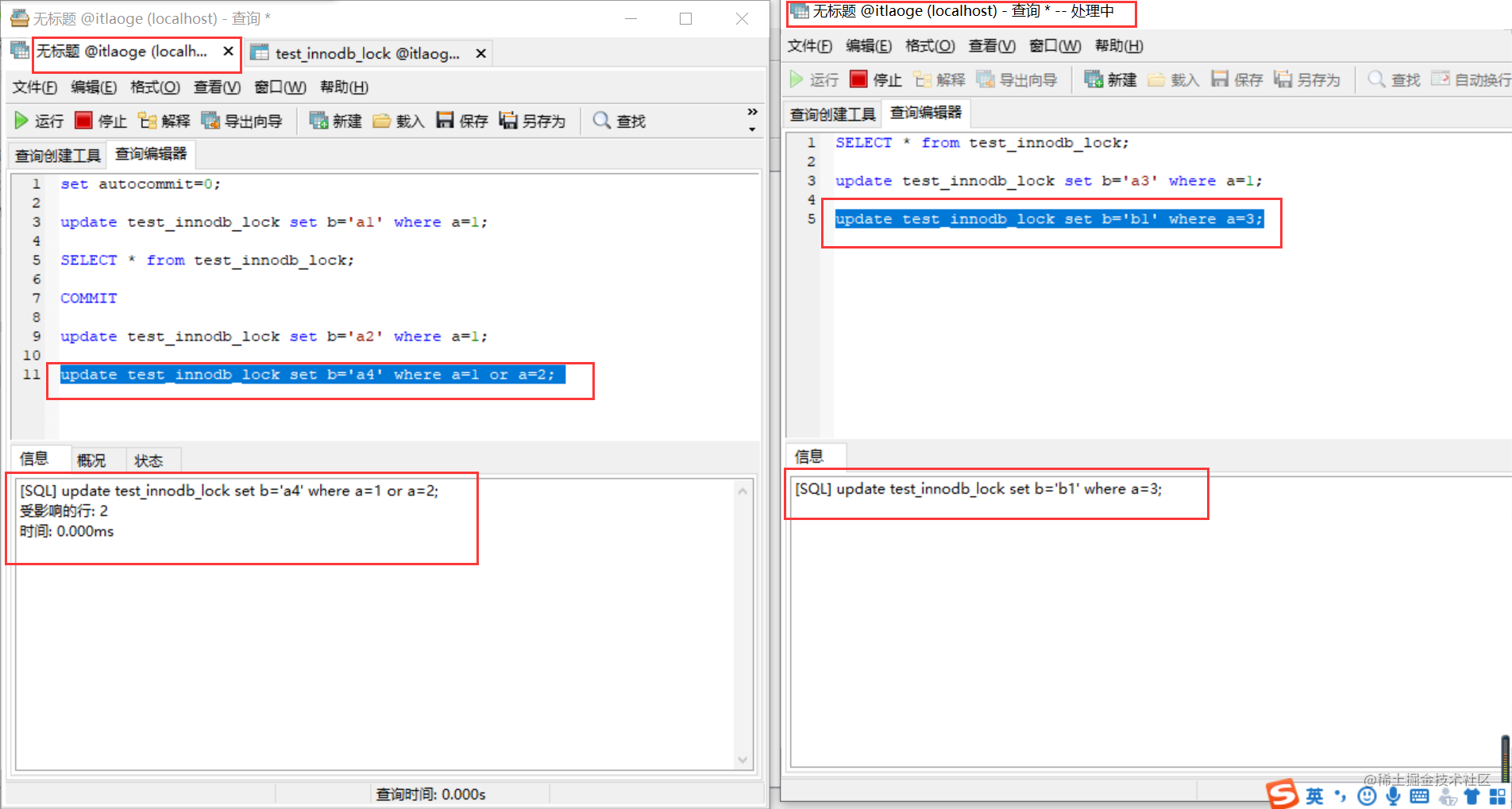Screen dimensions: 1512x809
Task: Click Load (载入) in left window toolbar
Action: pos(399,121)
